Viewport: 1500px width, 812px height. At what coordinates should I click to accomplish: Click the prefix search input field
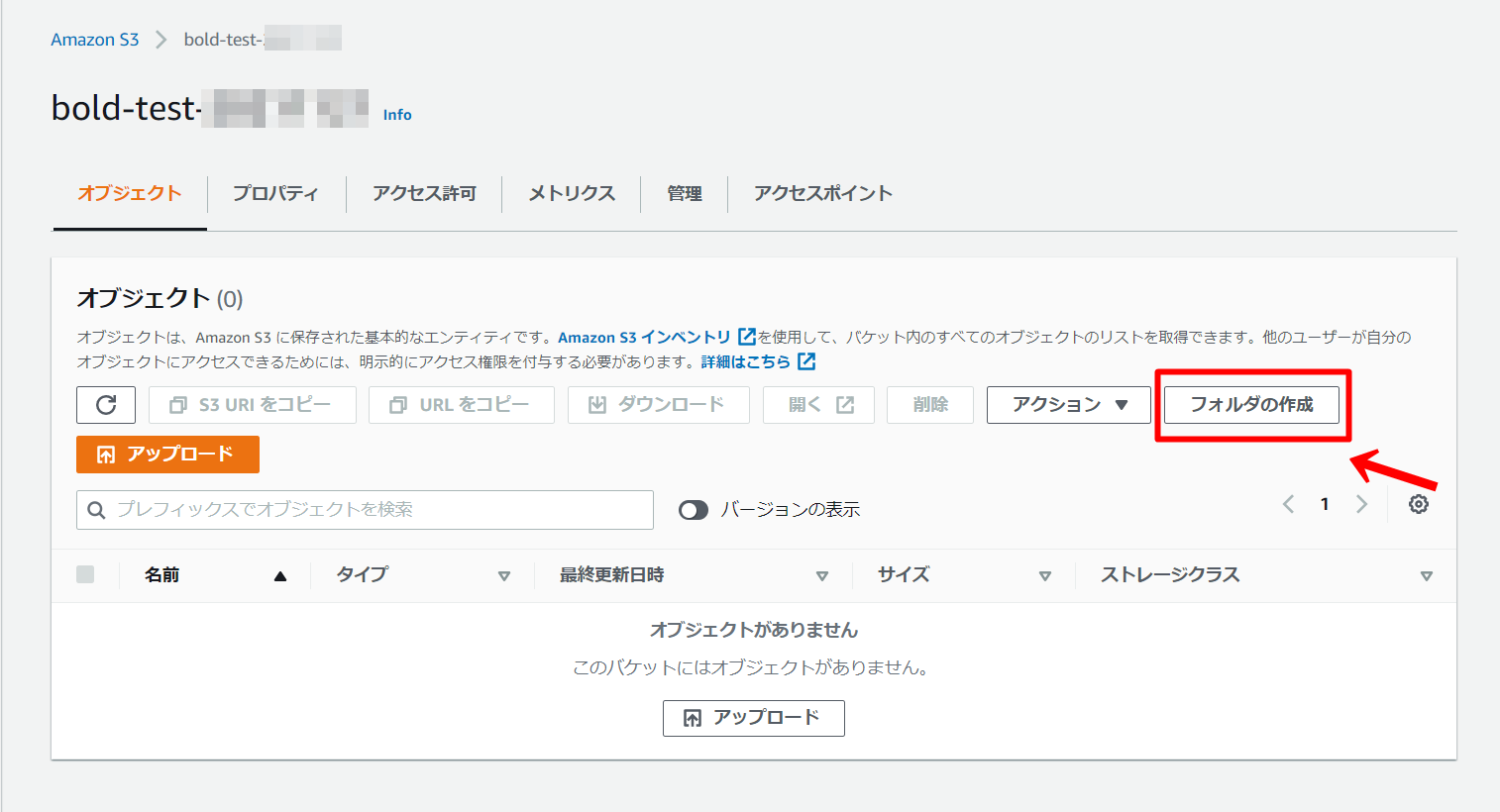click(x=365, y=509)
